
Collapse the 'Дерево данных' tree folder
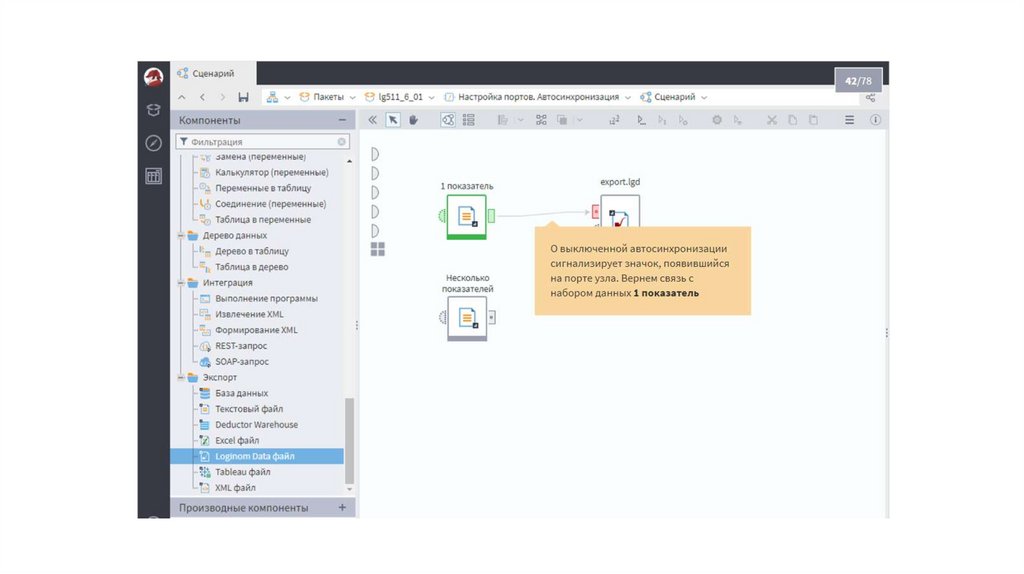[x=181, y=236]
